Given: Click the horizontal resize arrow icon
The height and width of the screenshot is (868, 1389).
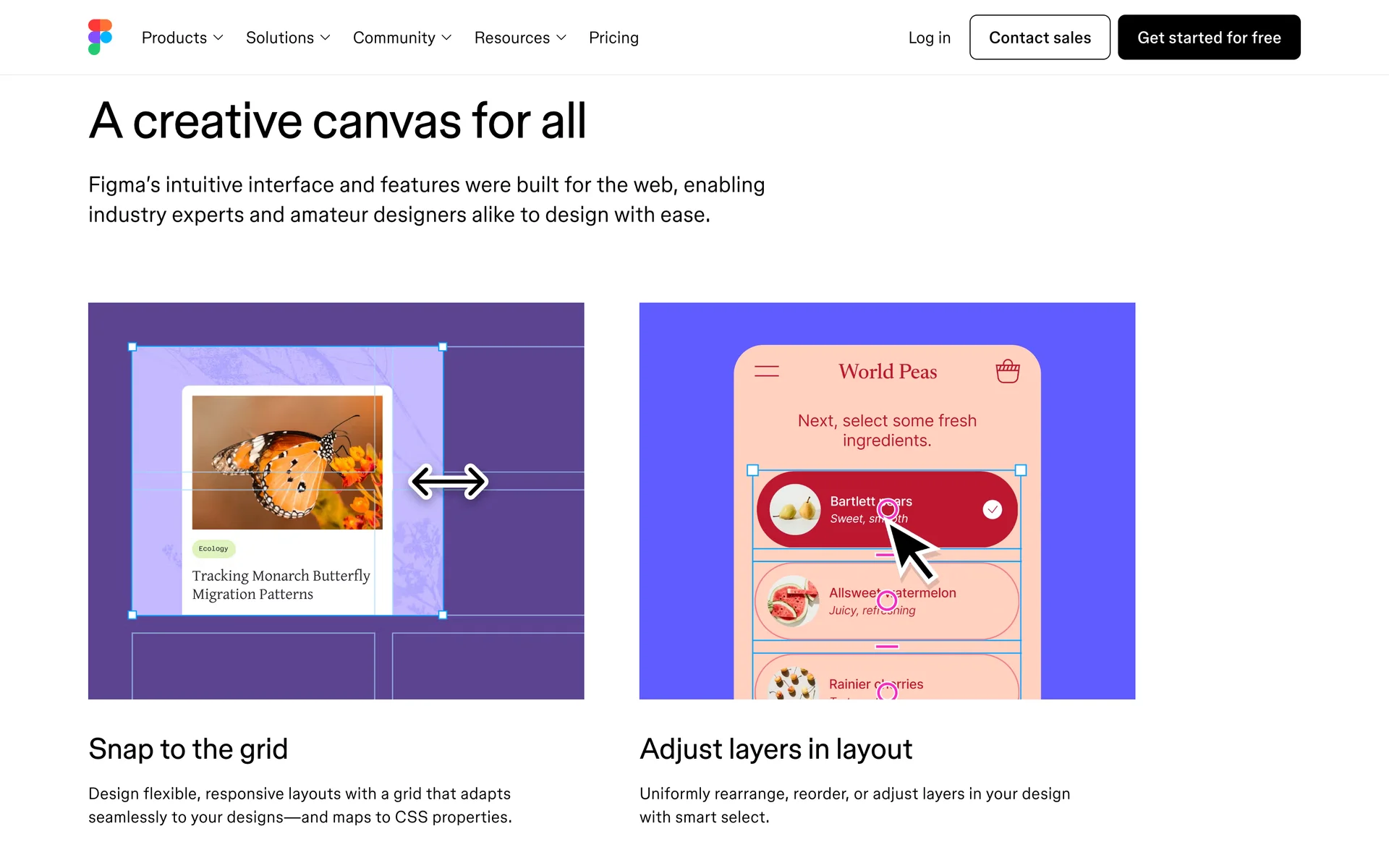Looking at the screenshot, I should pyautogui.click(x=449, y=482).
